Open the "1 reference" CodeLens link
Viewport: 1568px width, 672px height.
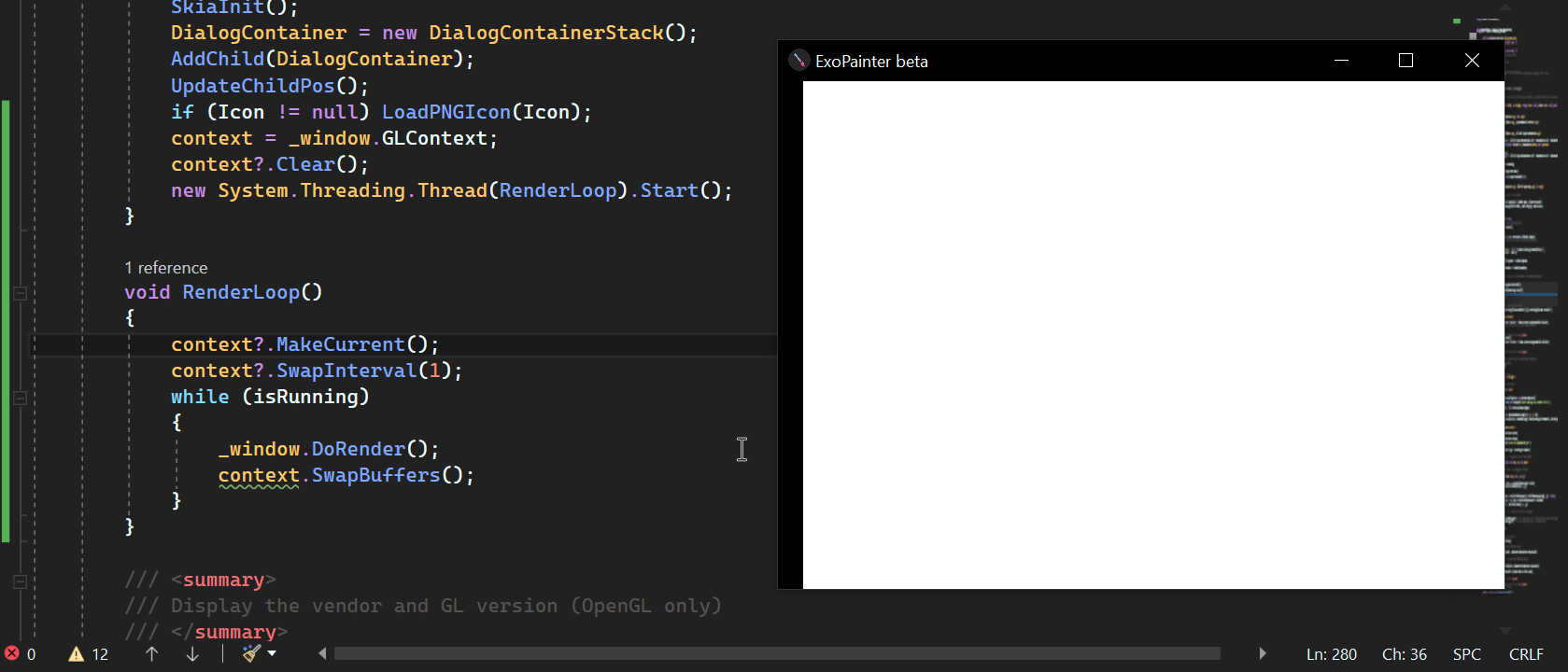pyautogui.click(x=166, y=268)
